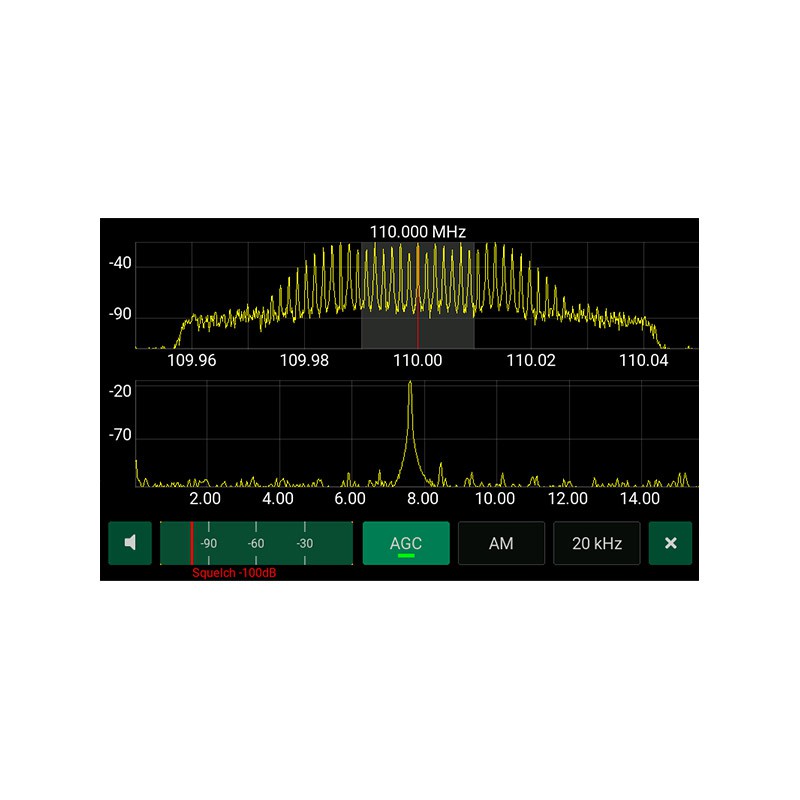Click the red center tuning line in spectrum

pyautogui.click(x=418, y=330)
